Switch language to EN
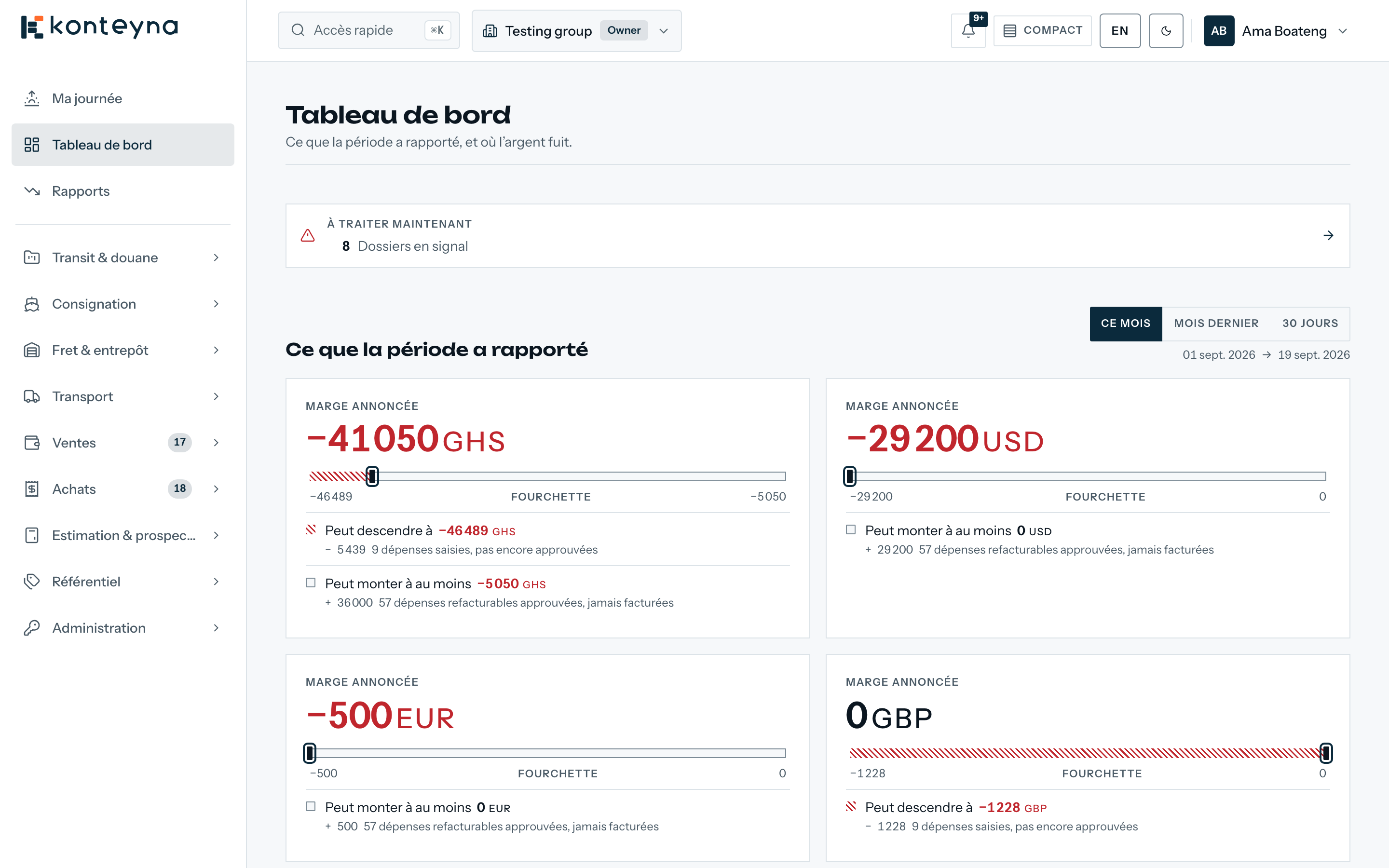This screenshot has height=868, width=1389. 1120,31
